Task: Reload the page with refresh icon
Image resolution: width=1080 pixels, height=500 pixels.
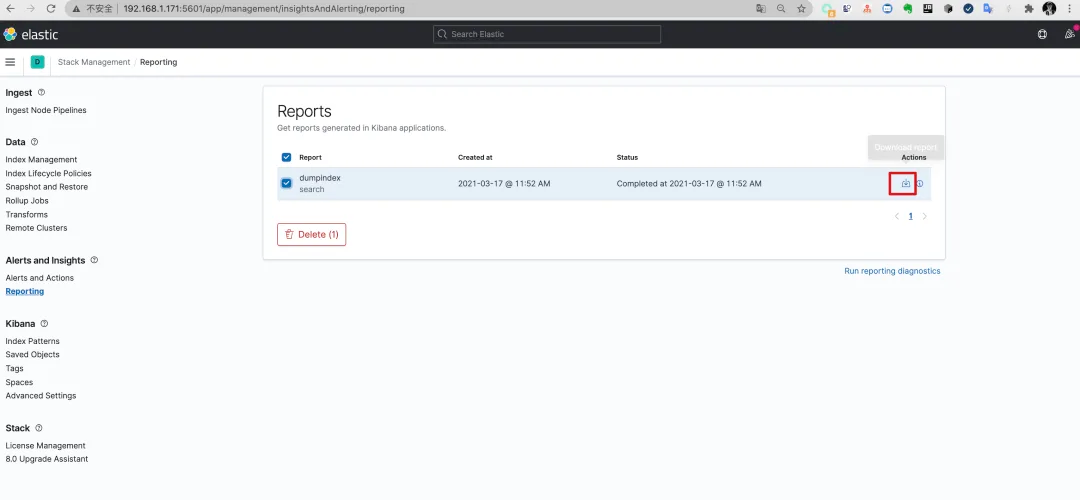Action: [51, 9]
